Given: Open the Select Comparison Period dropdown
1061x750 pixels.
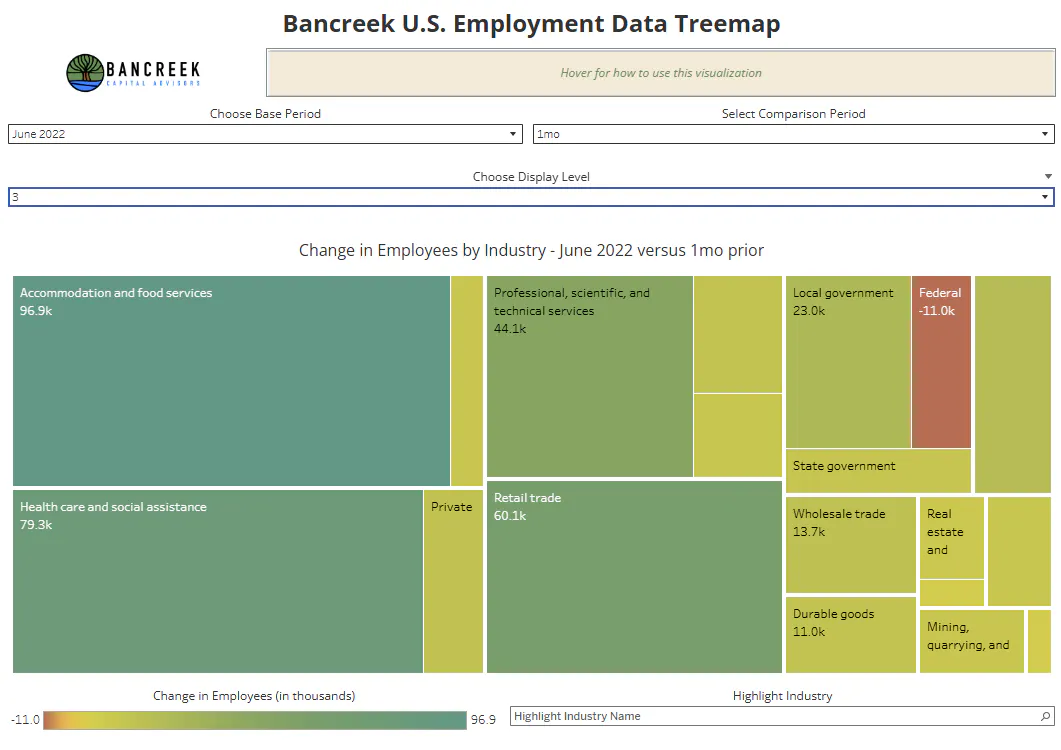Looking at the screenshot, I should (794, 134).
